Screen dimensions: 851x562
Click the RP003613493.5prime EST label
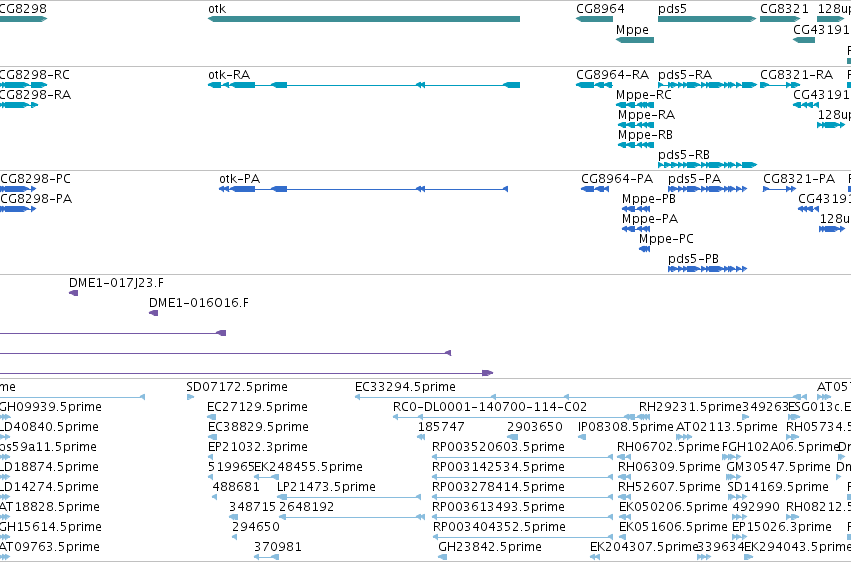pyautogui.click(x=498, y=508)
